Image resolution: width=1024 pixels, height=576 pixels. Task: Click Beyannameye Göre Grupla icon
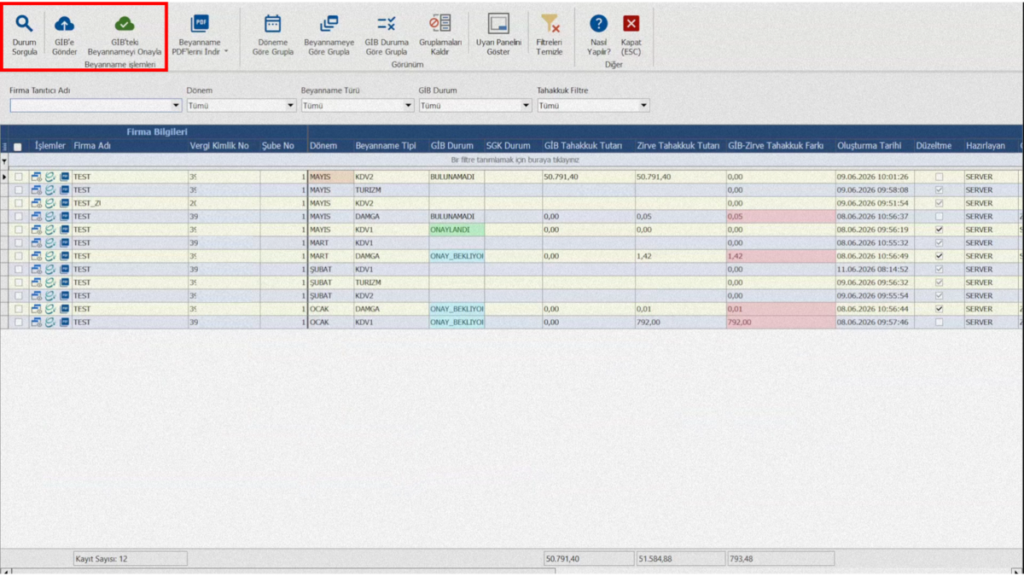[329, 24]
